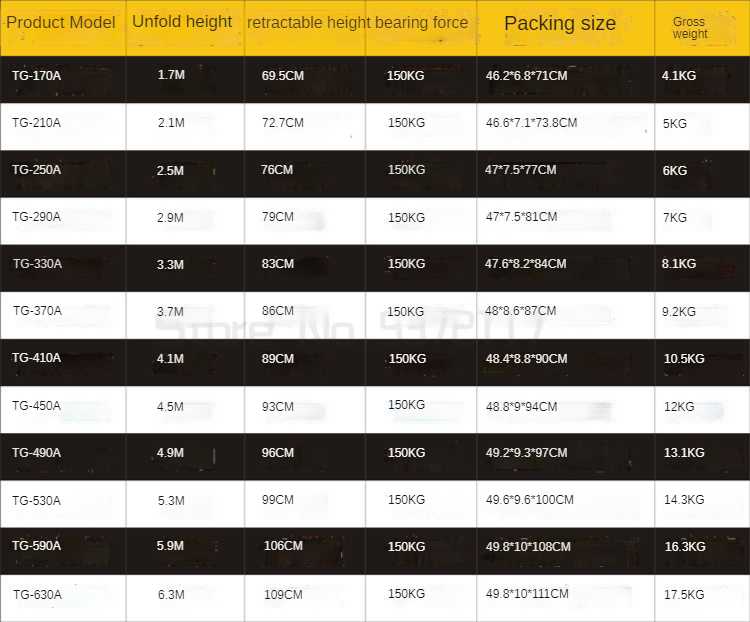Click the TG-630A product model
This screenshot has width=750, height=622.
[x=37, y=595]
